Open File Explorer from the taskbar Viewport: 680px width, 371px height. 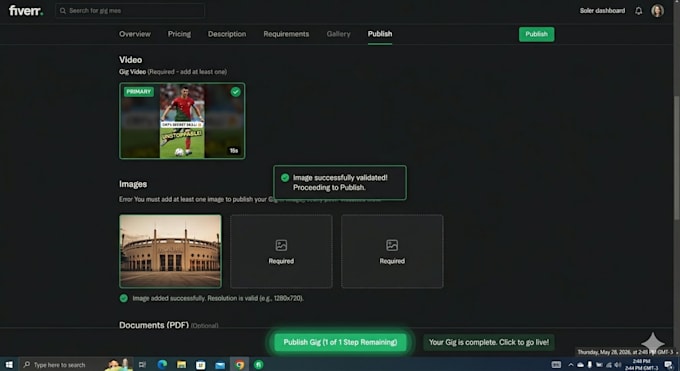[181, 364]
